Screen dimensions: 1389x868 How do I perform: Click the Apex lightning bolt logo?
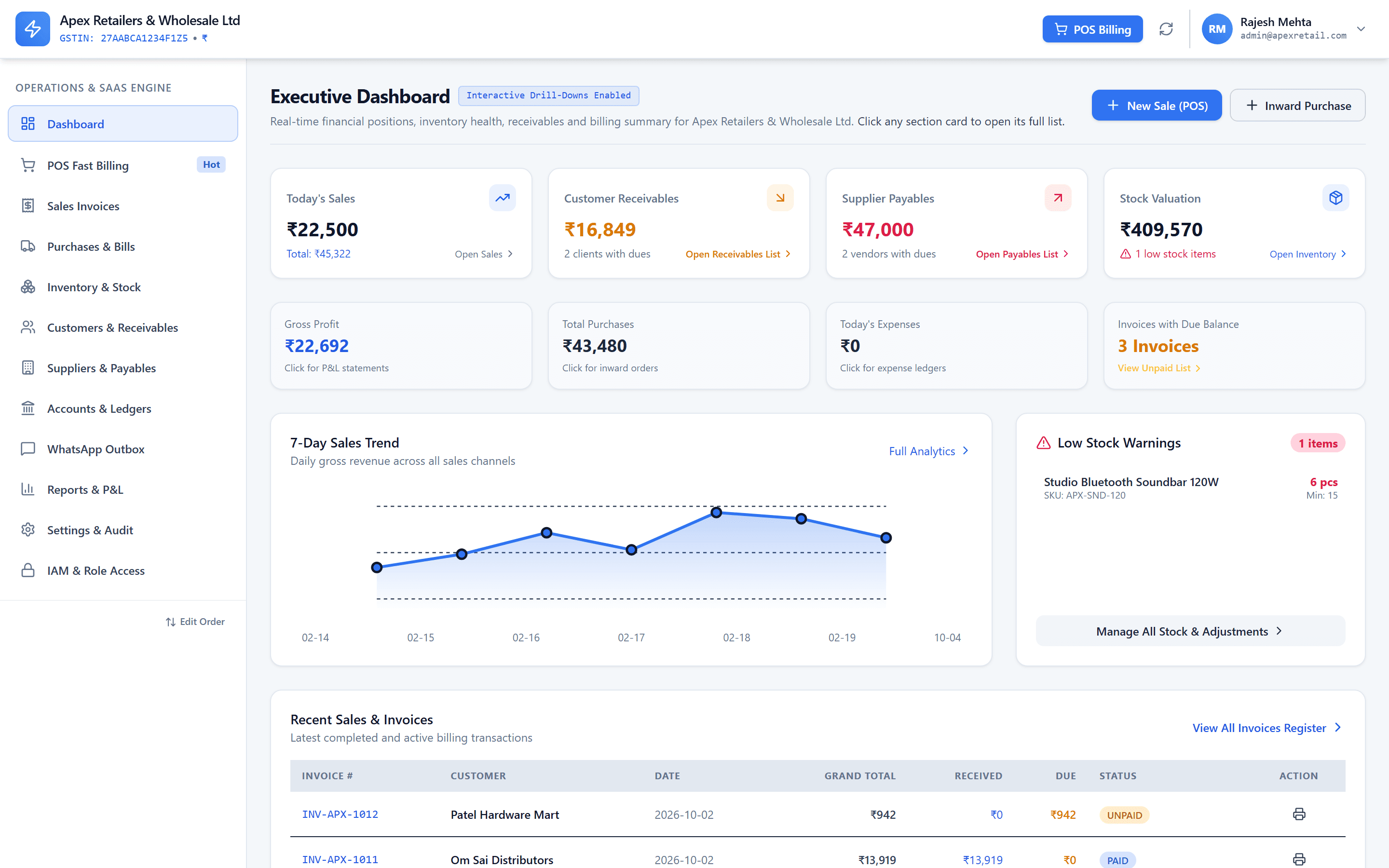33,29
